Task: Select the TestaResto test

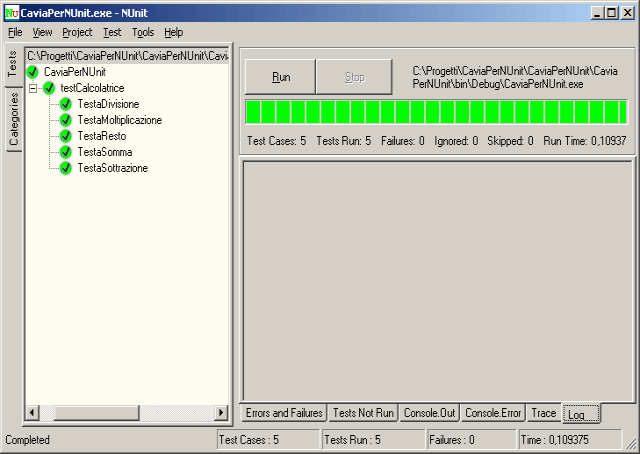Action: coord(102,136)
